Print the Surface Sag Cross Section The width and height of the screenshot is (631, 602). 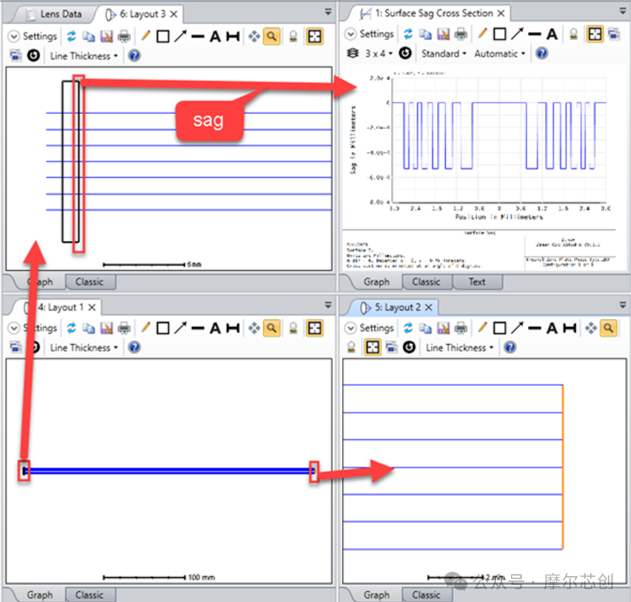[x=461, y=34]
